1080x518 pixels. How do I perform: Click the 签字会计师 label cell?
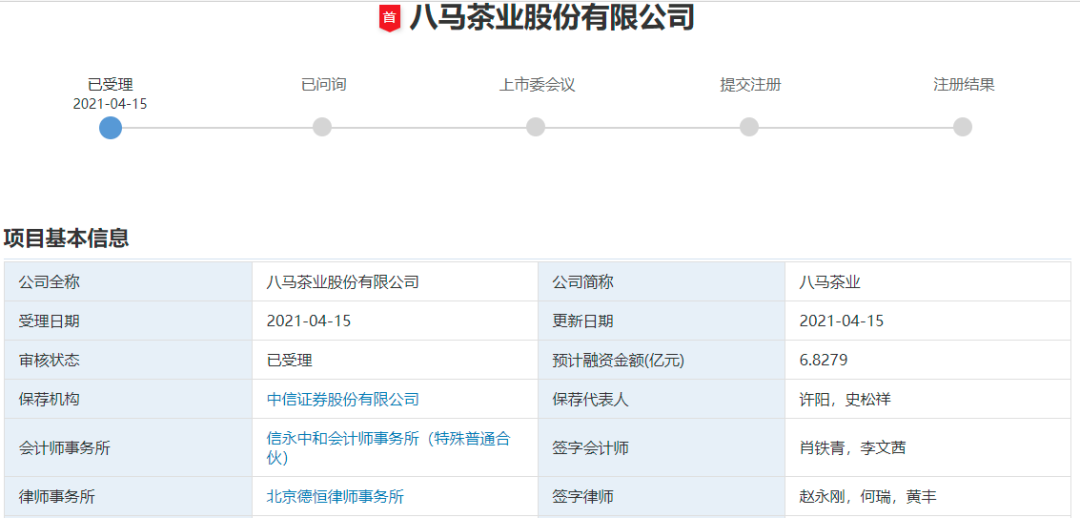click(x=662, y=448)
